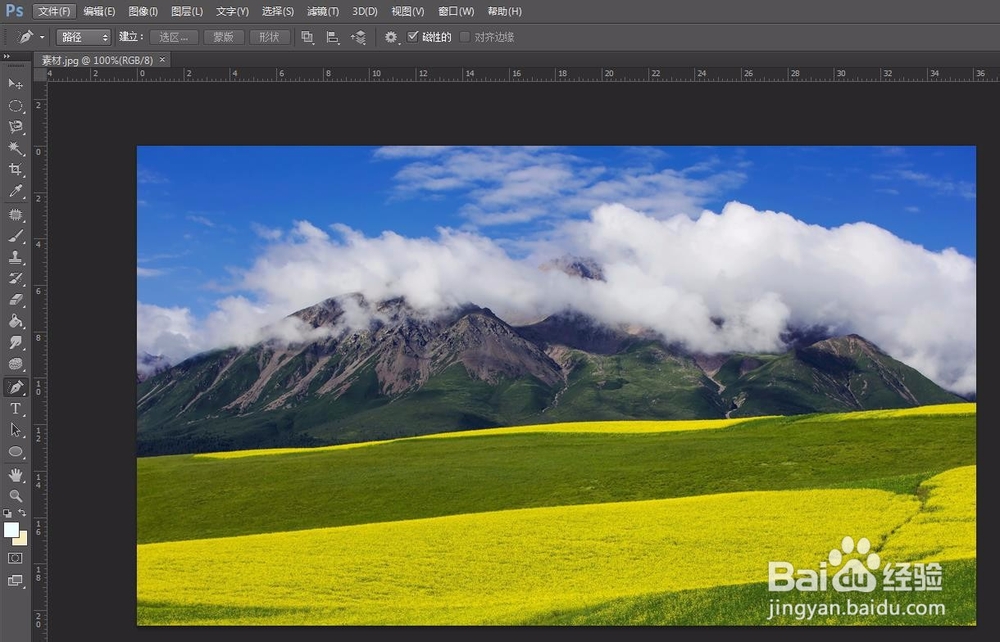Open gear settings in options bar

coord(391,38)
